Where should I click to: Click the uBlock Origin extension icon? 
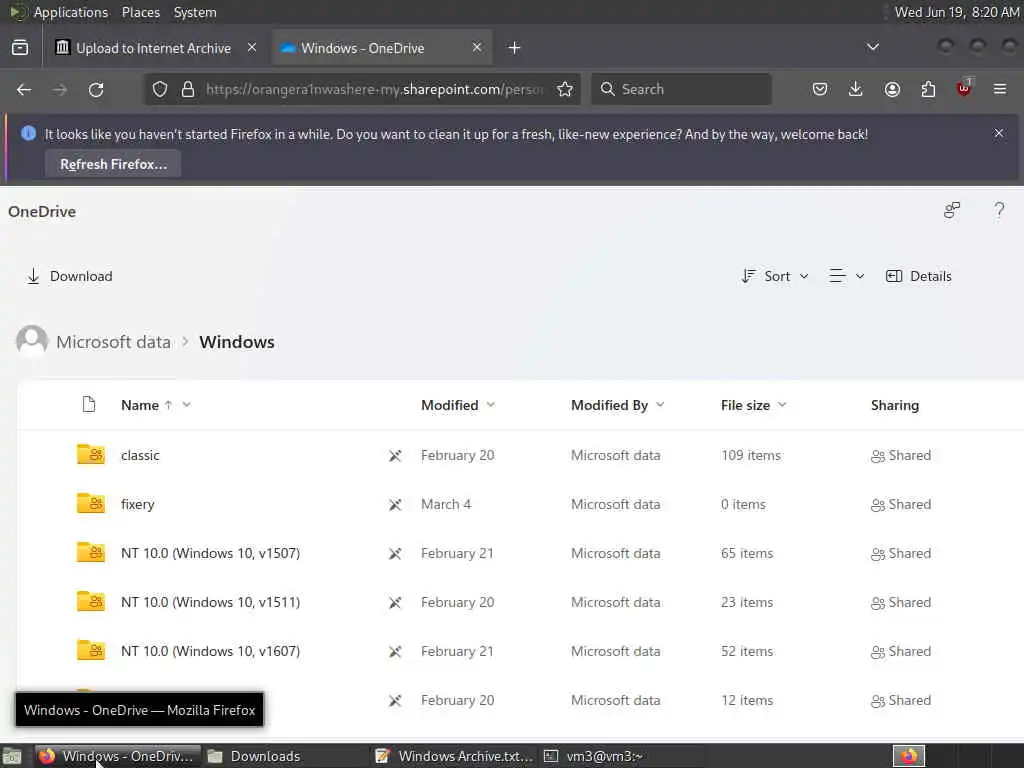coord(964,88)
